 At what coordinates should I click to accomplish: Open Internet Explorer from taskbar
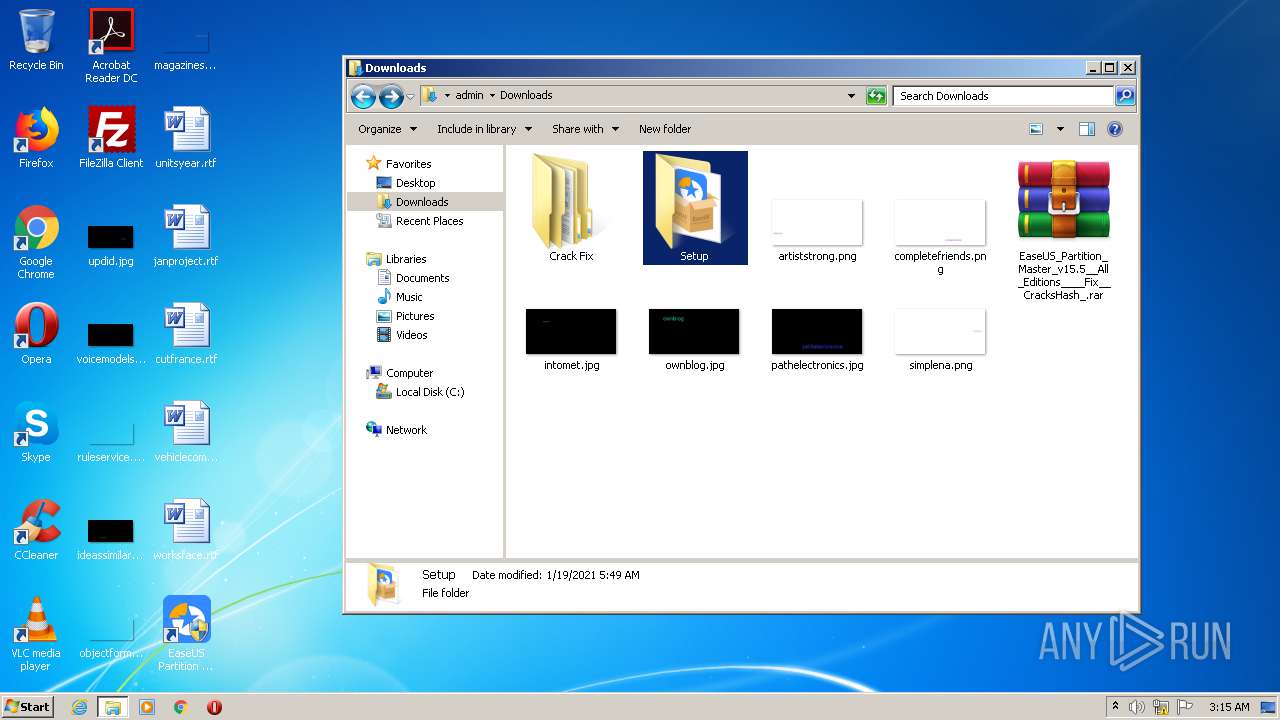point(79,707)
